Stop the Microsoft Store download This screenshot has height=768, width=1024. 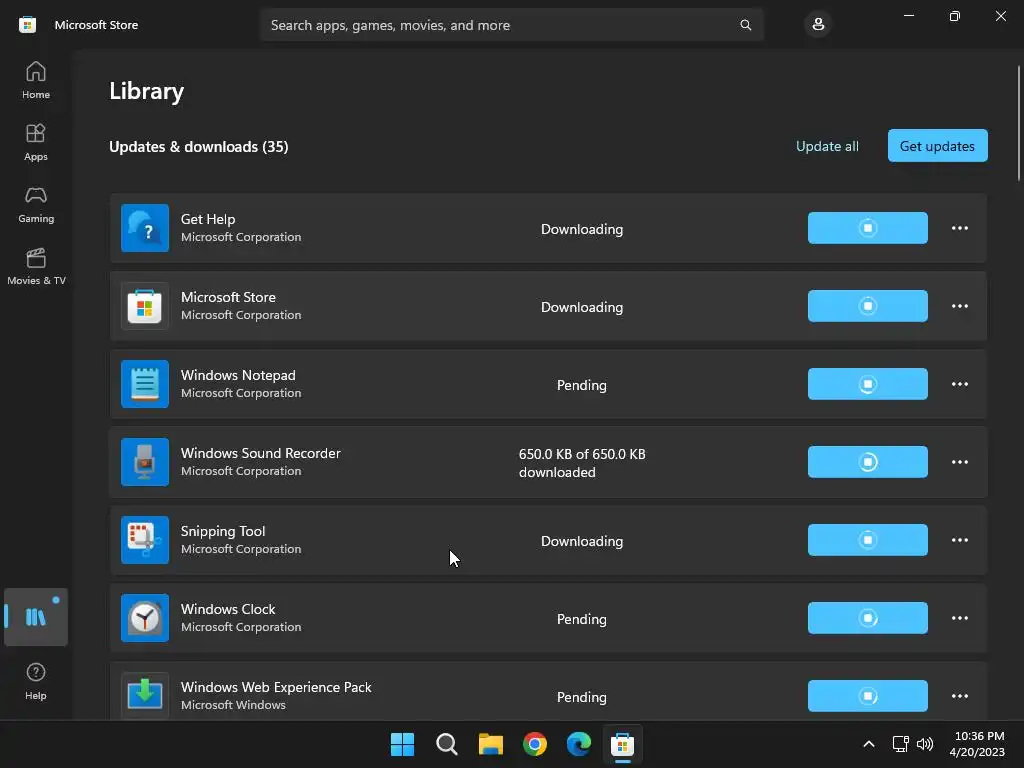867,306
